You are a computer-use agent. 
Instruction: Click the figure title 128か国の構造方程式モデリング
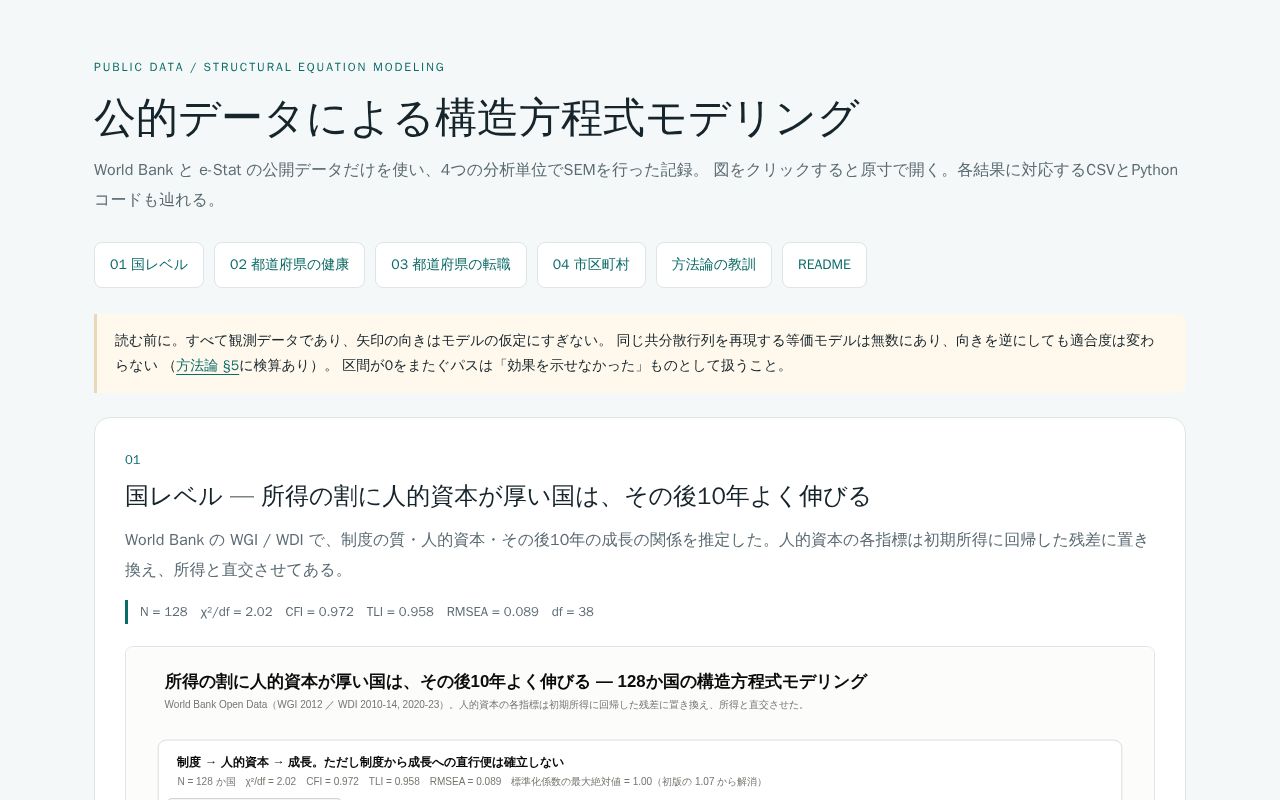(515, 681)
